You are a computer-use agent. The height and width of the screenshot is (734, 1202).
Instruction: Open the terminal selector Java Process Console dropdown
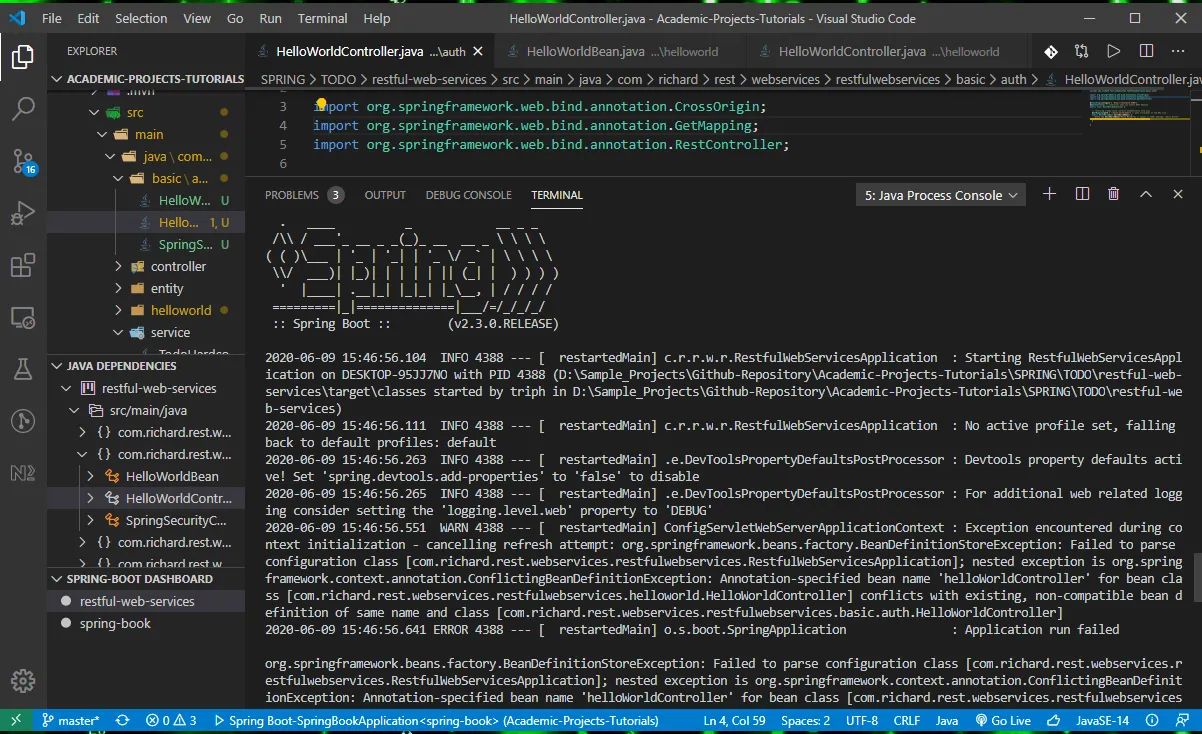941,195
